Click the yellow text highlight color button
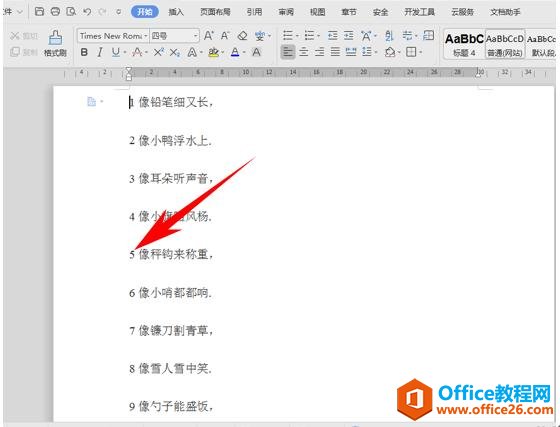This screenshot has width=560, height=427. tap(214, 53)
